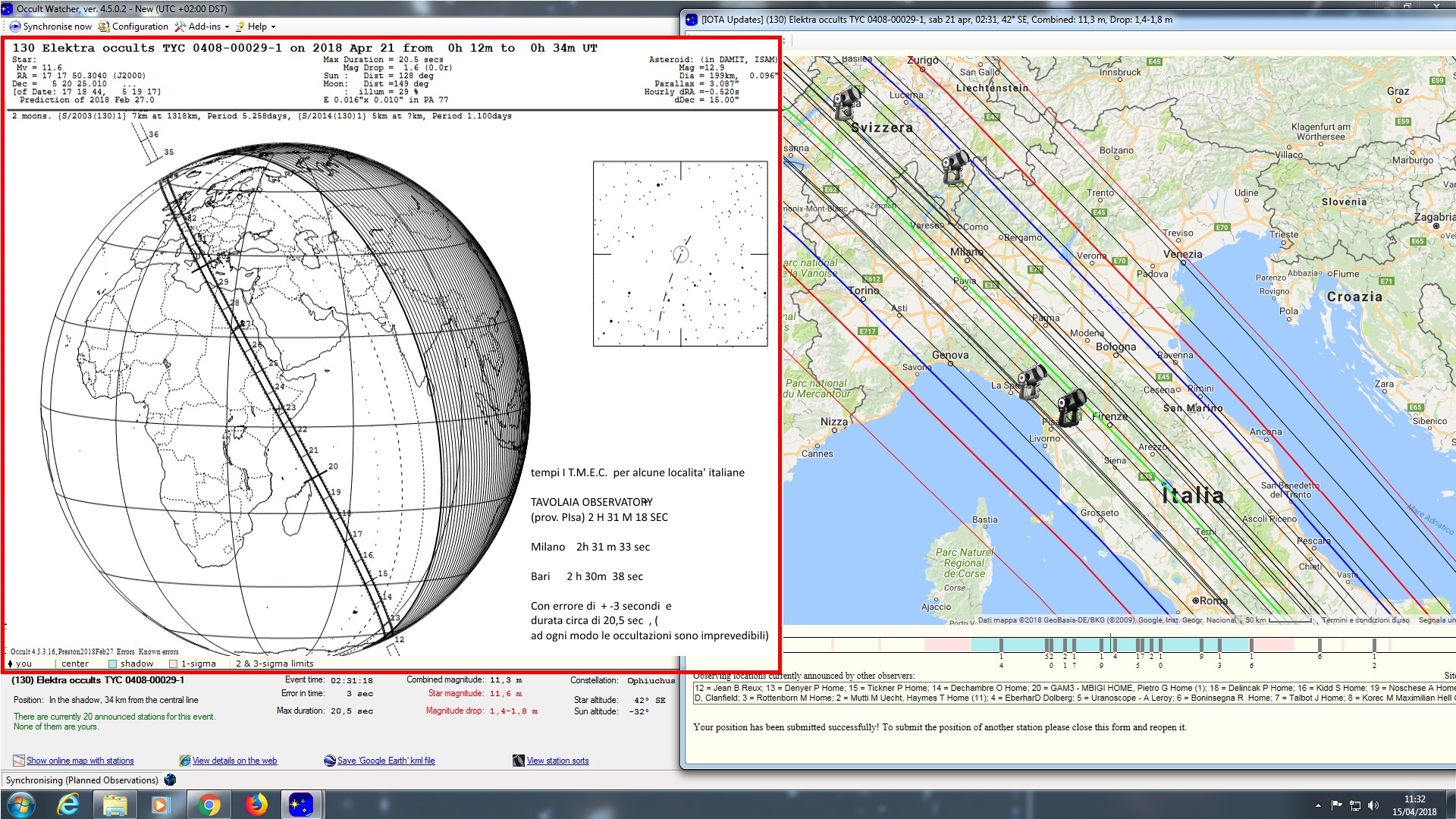The image size is (1456, 819).
Task: Click the Google Earth globe icon
Action: point(329,761)
